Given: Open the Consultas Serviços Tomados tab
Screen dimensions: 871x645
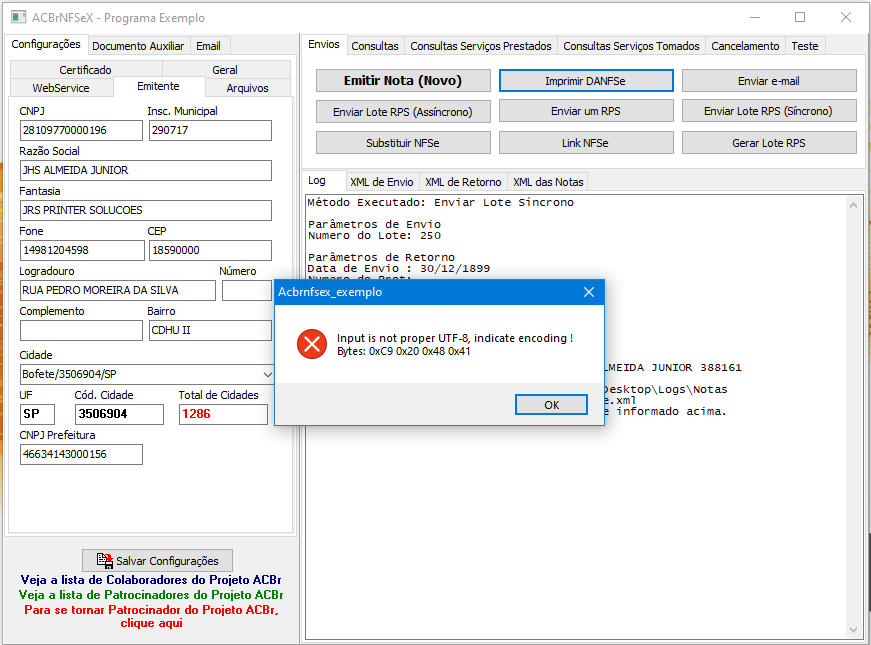Looking at the screenshot, I should [x=631, y=46].
